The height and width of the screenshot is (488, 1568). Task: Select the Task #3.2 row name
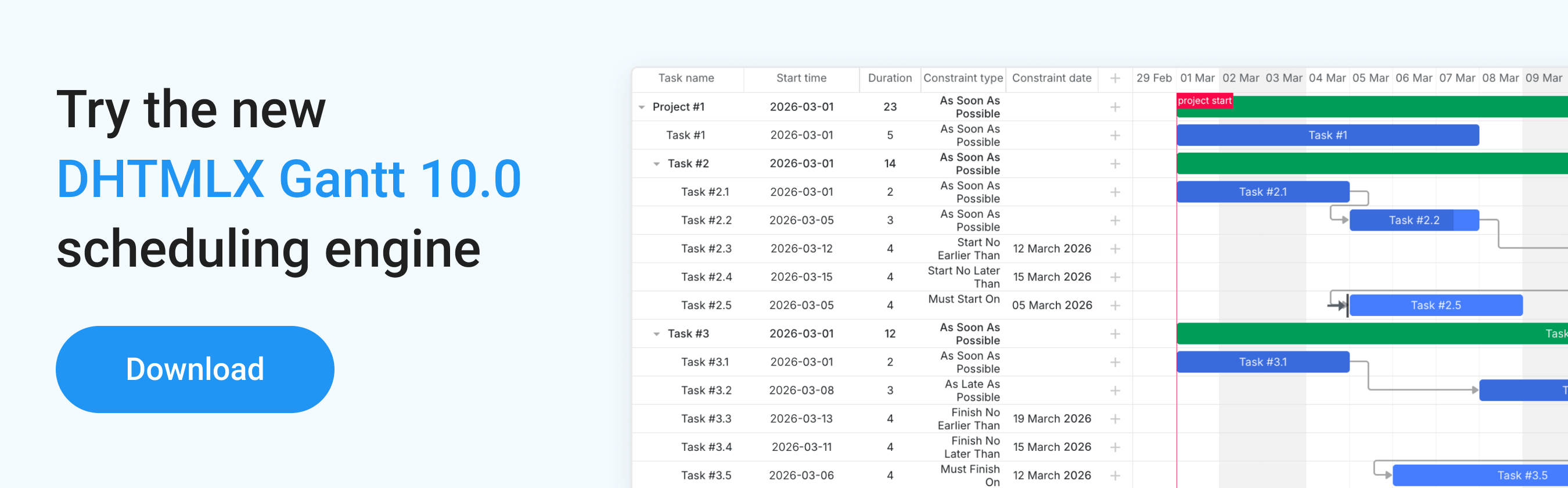point(706,390)
